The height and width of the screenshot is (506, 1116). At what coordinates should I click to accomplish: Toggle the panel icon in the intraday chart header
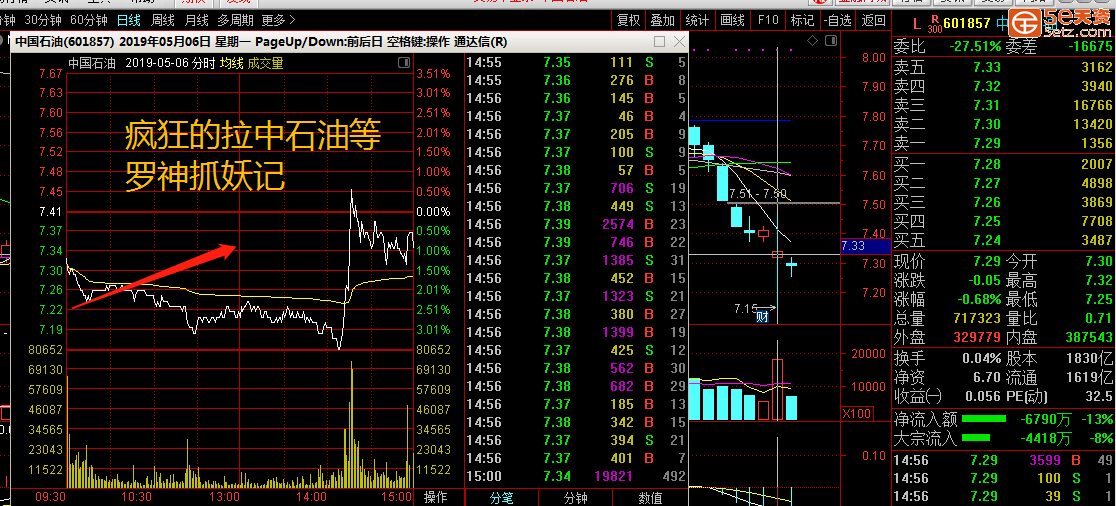(404, 63)
